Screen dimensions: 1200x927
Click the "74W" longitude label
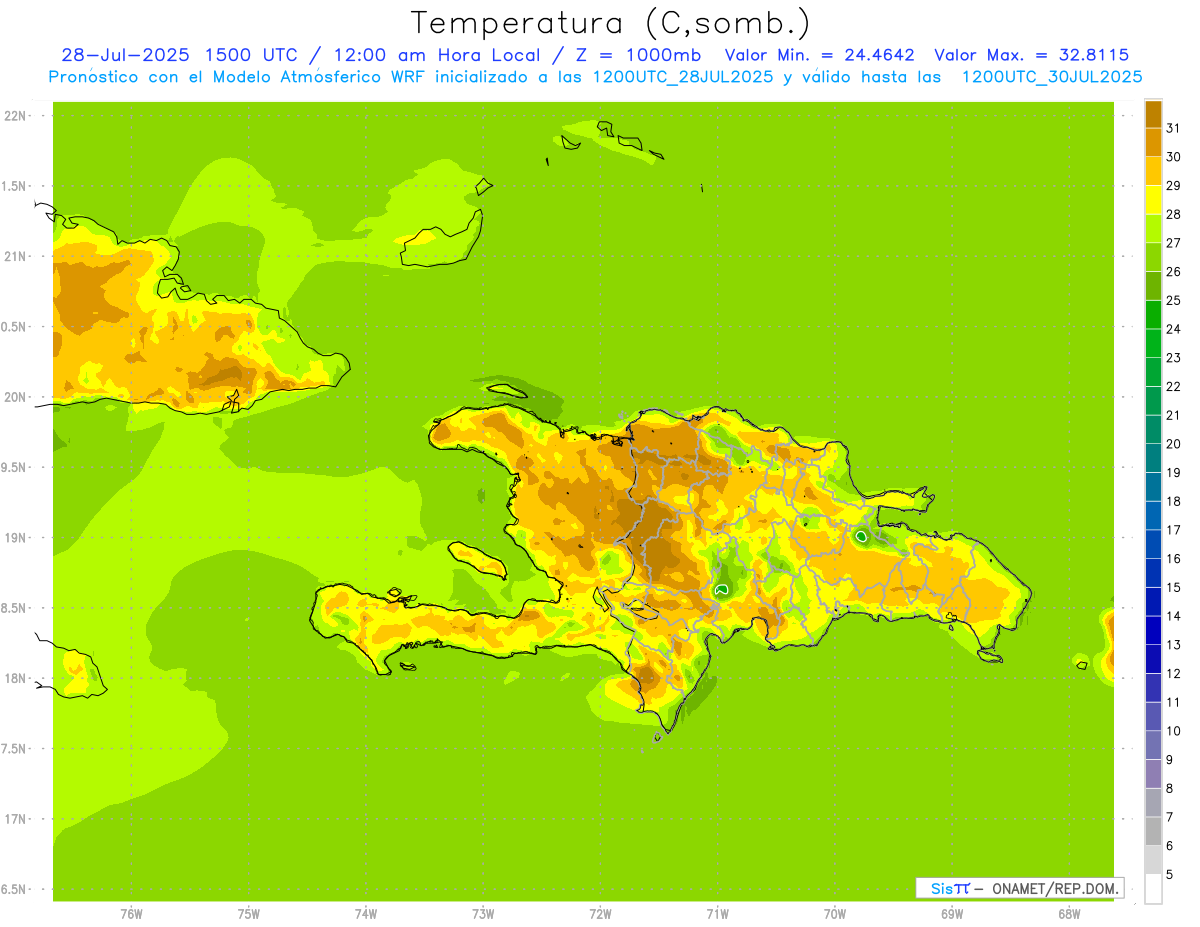point(366,914)
